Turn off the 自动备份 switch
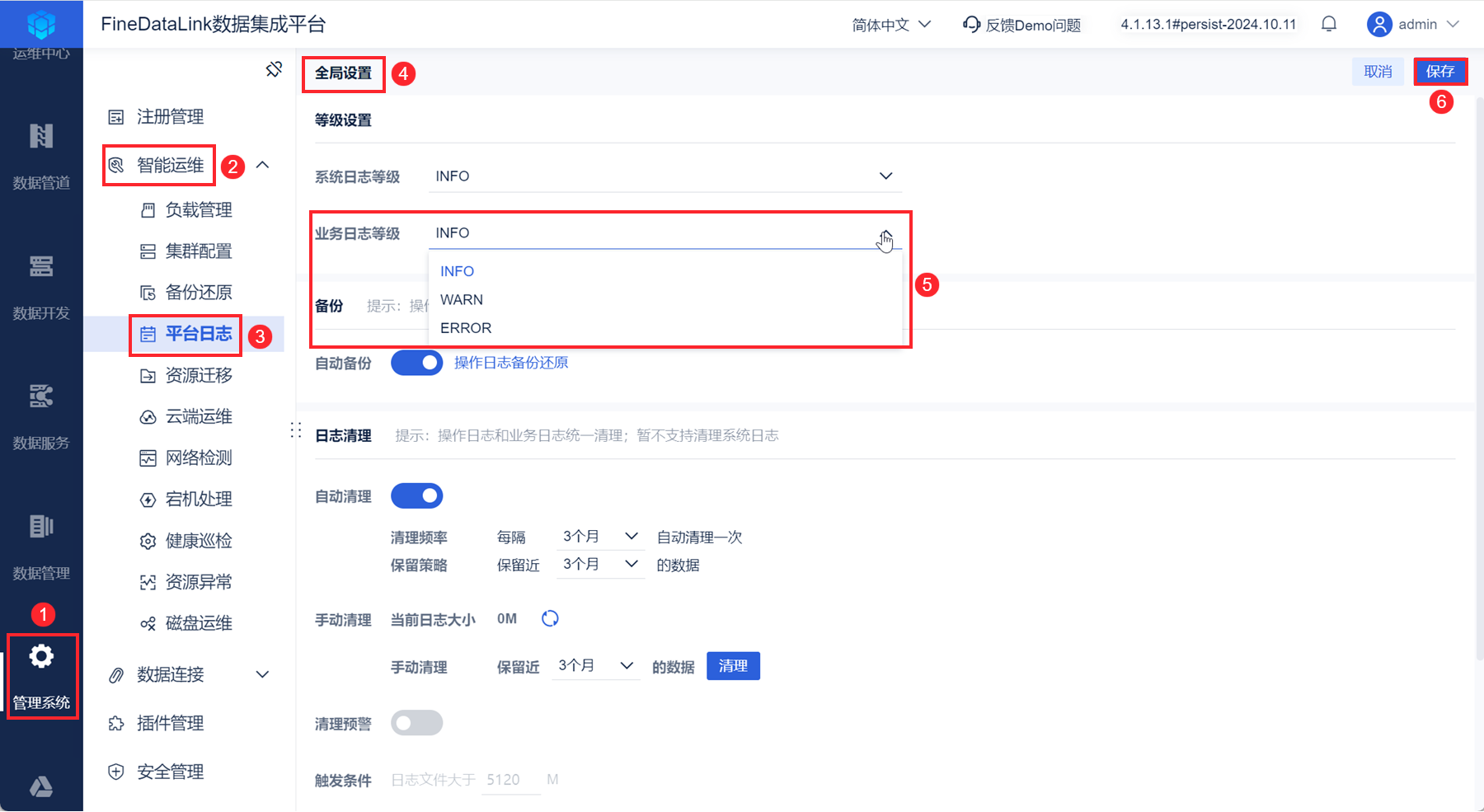 pos(416,363)
